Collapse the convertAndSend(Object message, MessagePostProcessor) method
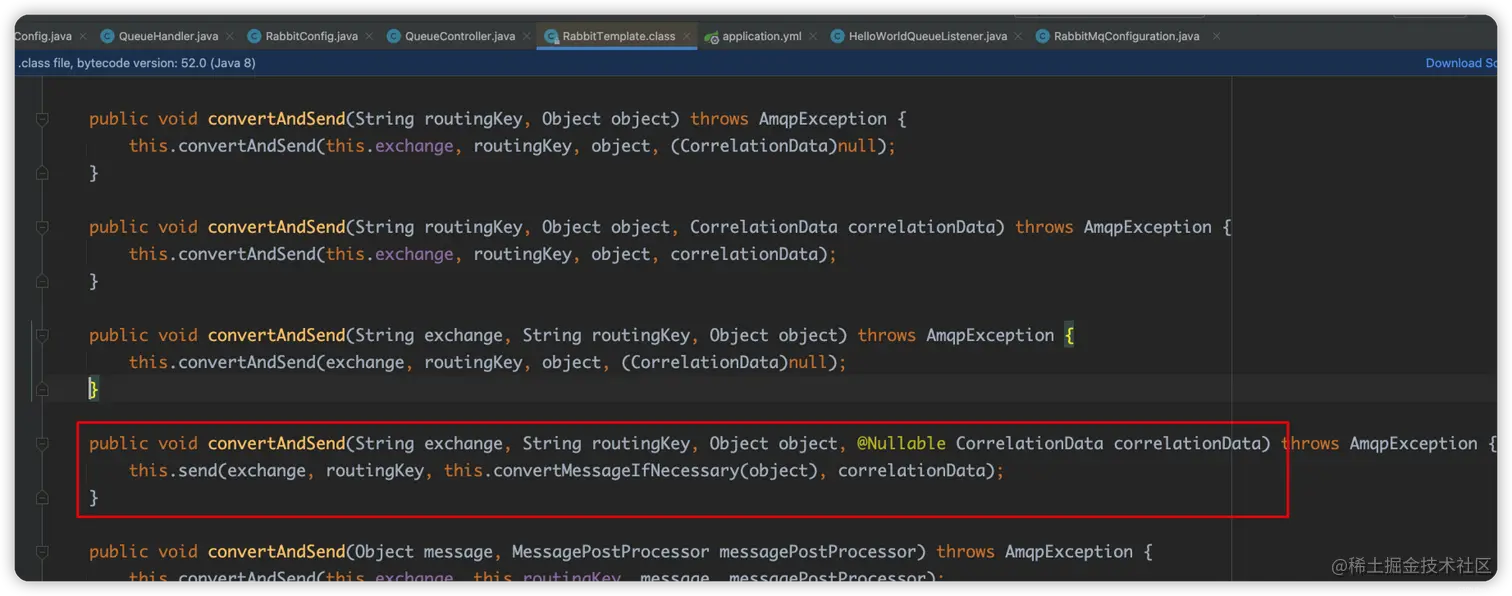Viewport: 1512px width, 596px height. 42,551
